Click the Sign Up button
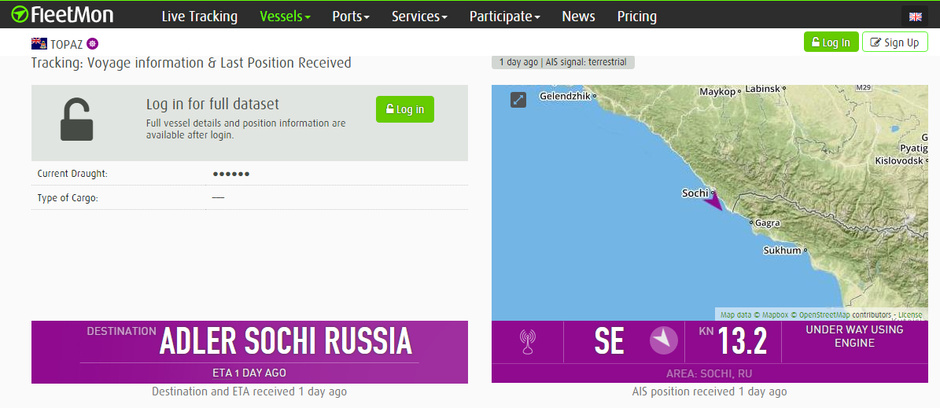Screen dimensions: 940x408 894,42
